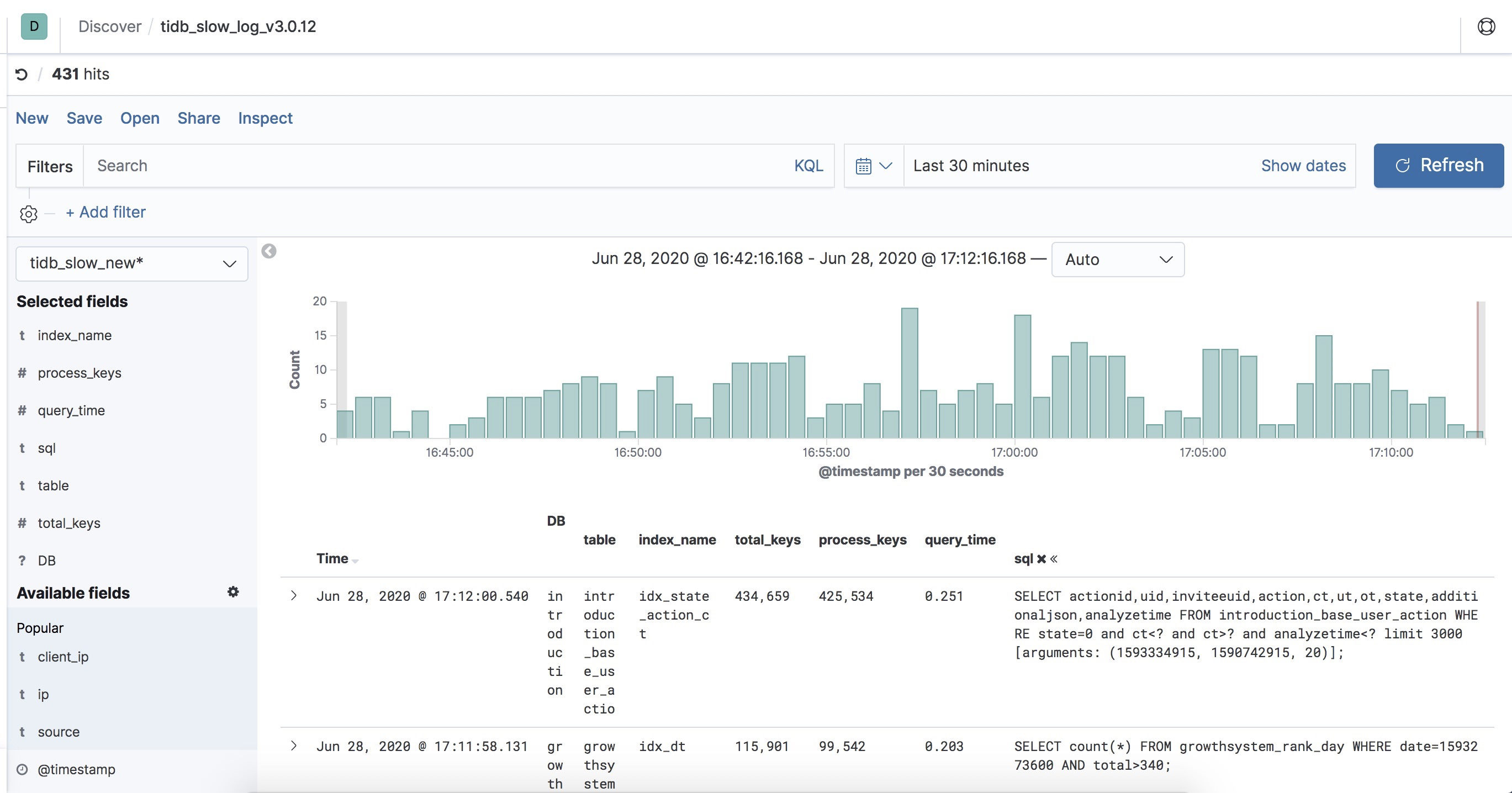Click the Save menu item
Viewport: 1512px width, 793px height.
84,118
